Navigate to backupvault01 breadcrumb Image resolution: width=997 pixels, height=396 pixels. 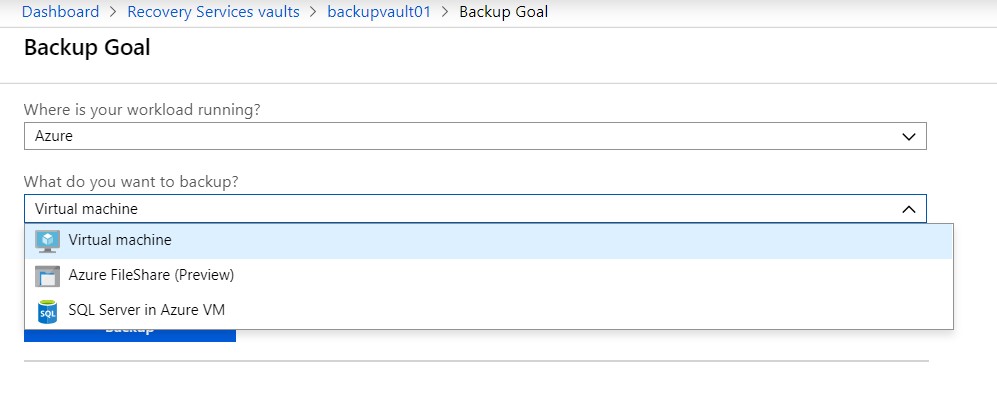click(379, 11)
